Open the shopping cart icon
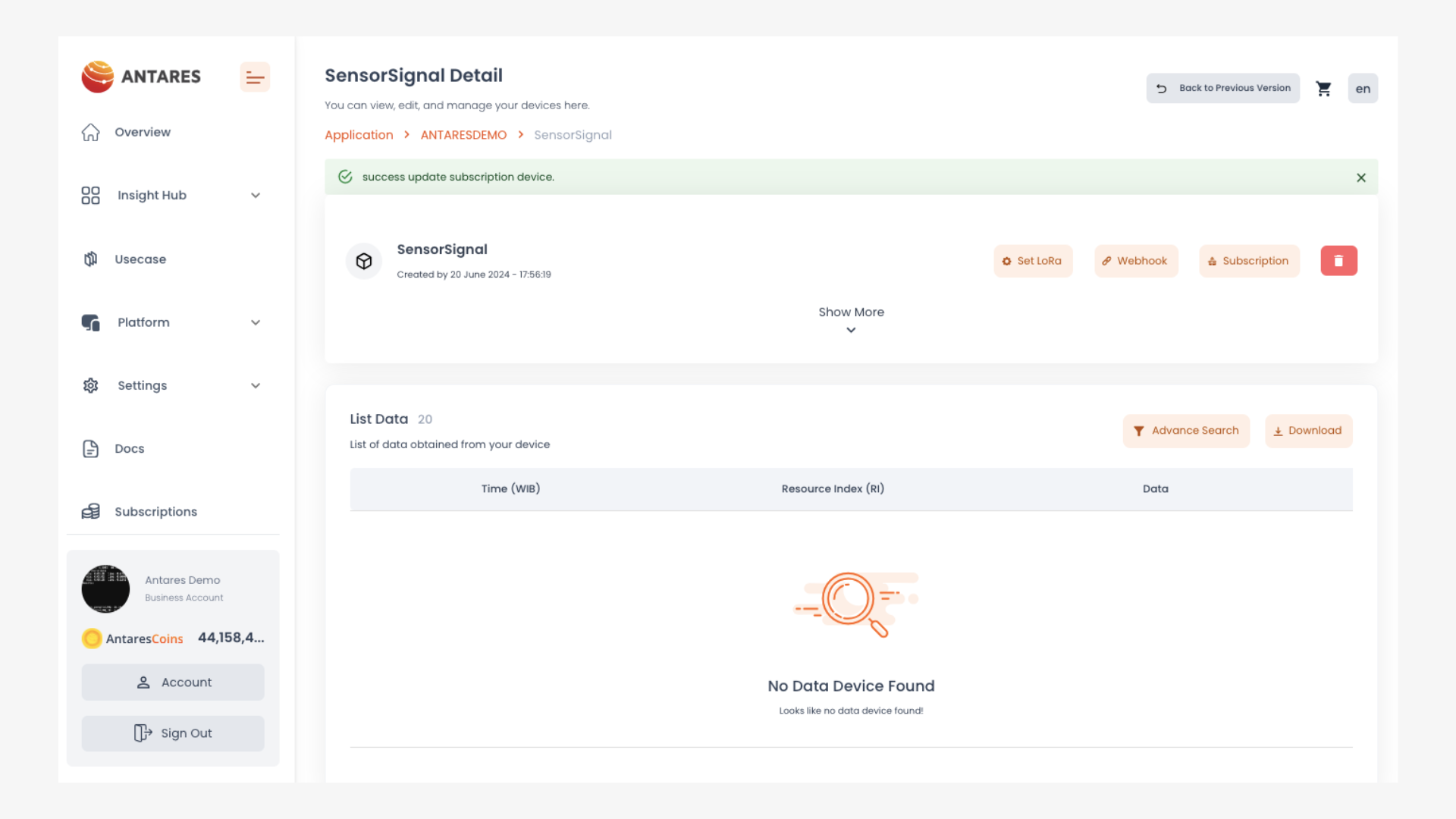Viewport: 1456px width, 819px height. pos(1323,89)
